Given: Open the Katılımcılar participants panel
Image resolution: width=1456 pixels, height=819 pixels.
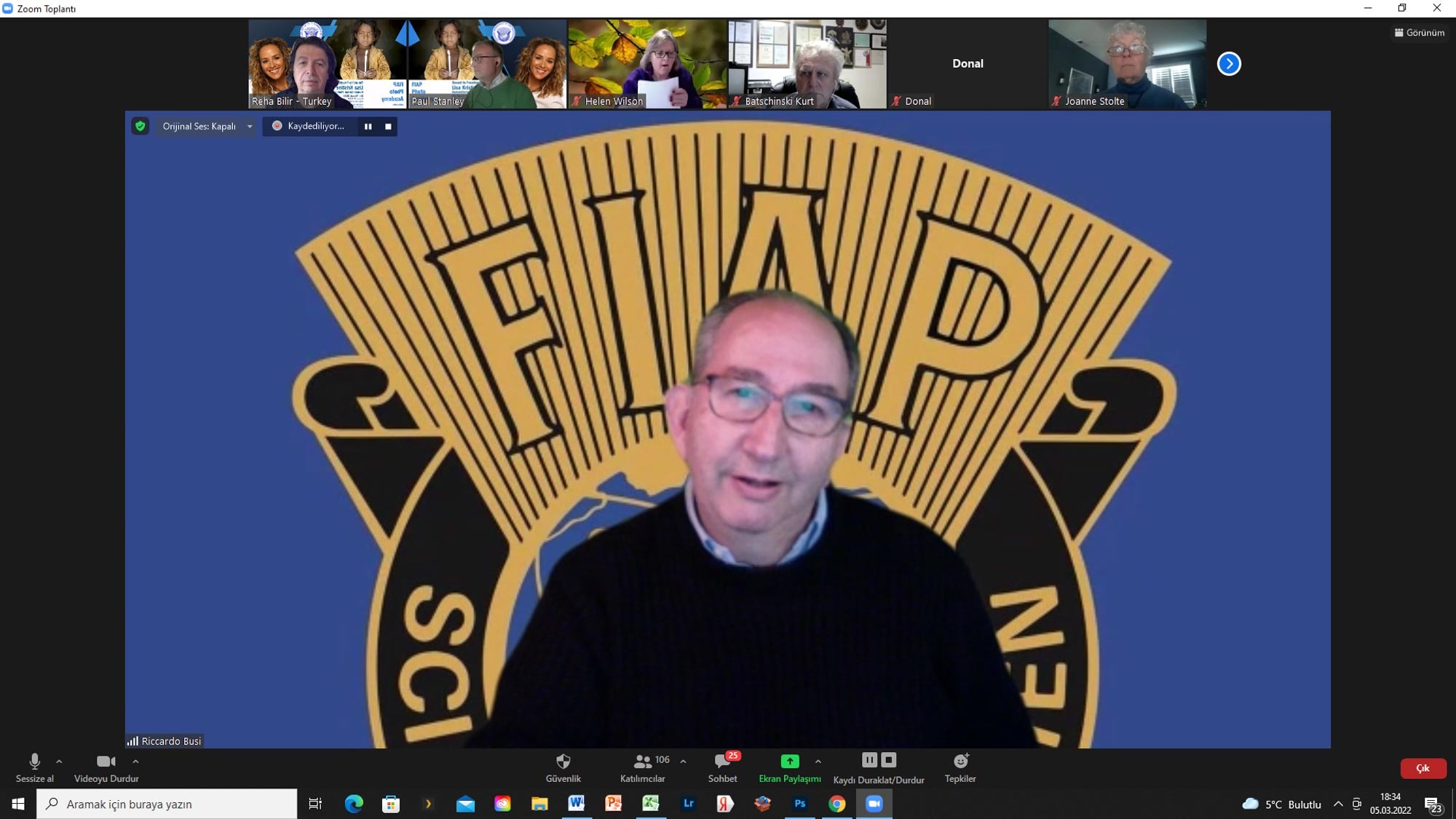Looking at the screenshot, I should [643, 767].
